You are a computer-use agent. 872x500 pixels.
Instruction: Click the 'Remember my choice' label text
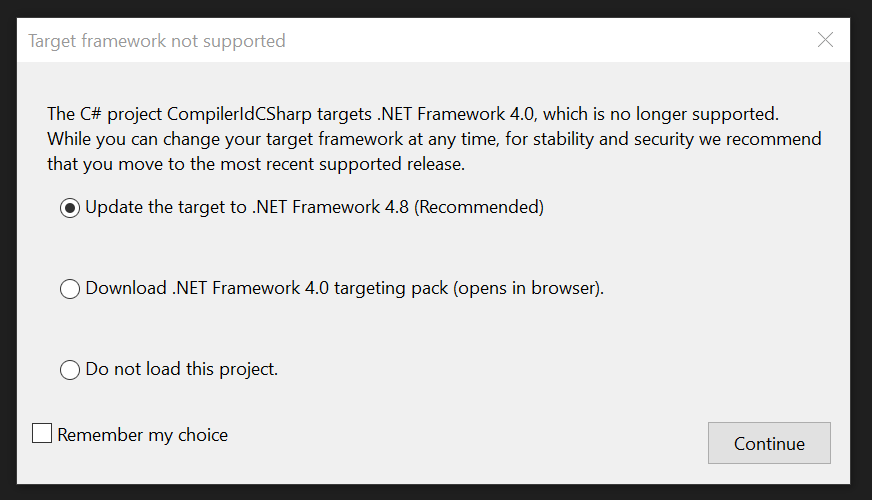tap(142, 435)
